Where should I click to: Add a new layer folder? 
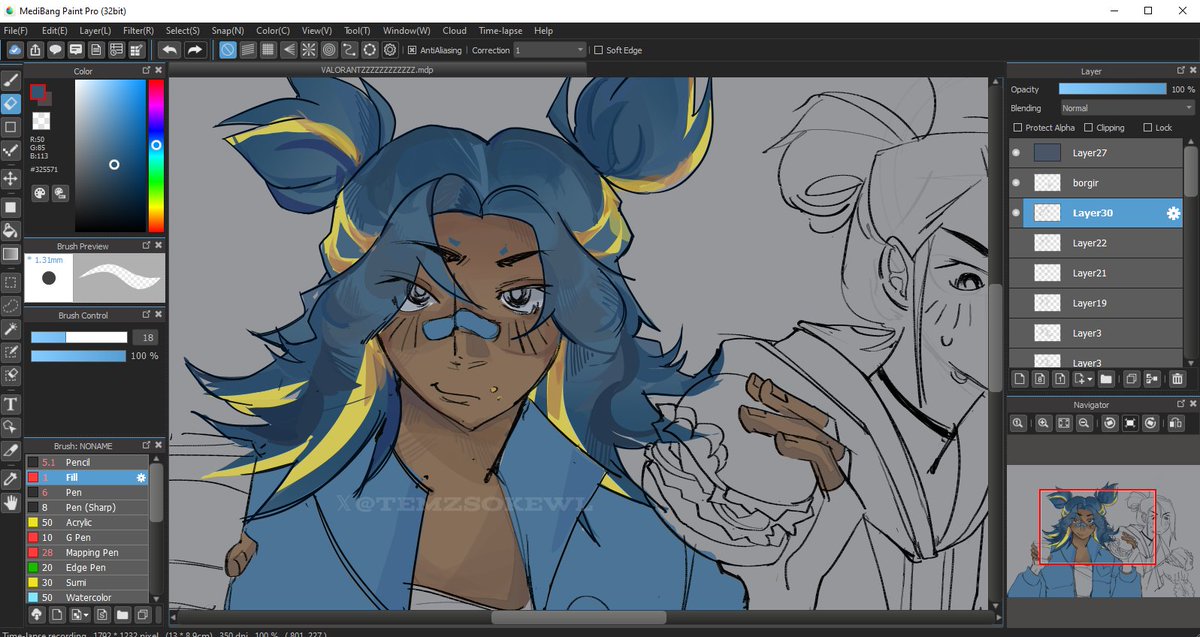(x=1106, y=379)
